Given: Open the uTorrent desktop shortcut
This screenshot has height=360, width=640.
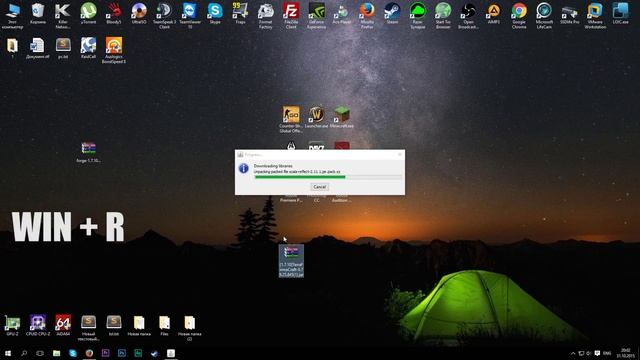Looking at the screenshot, I should point(88,13).
